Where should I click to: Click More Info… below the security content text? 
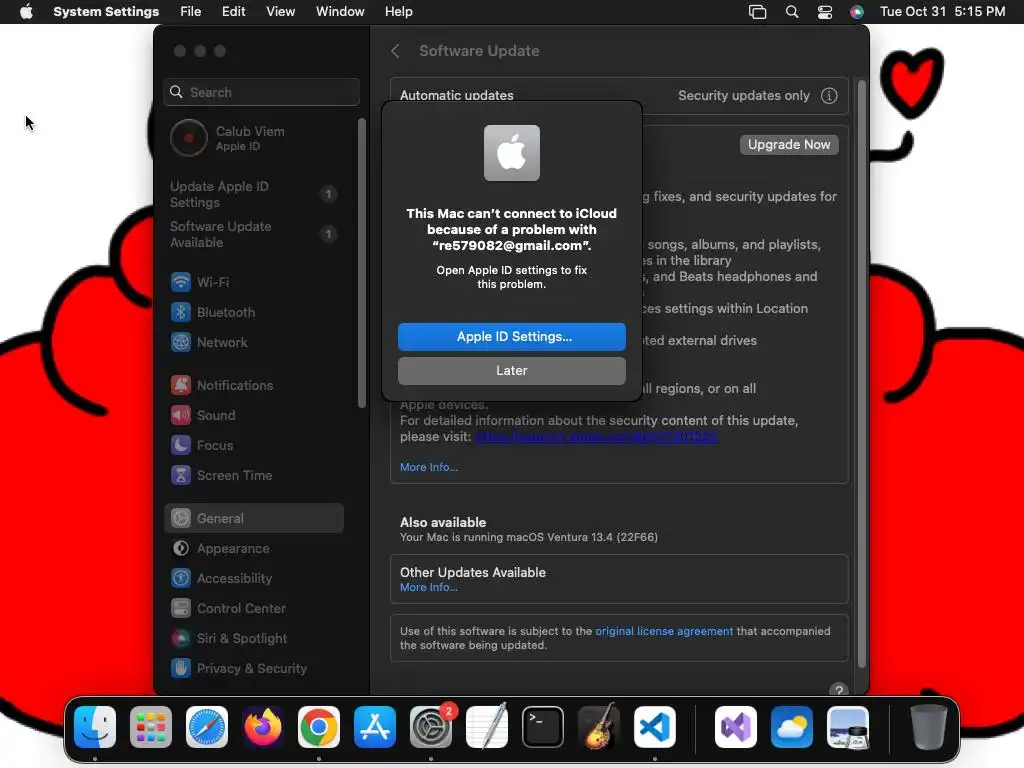pos(428,468)
